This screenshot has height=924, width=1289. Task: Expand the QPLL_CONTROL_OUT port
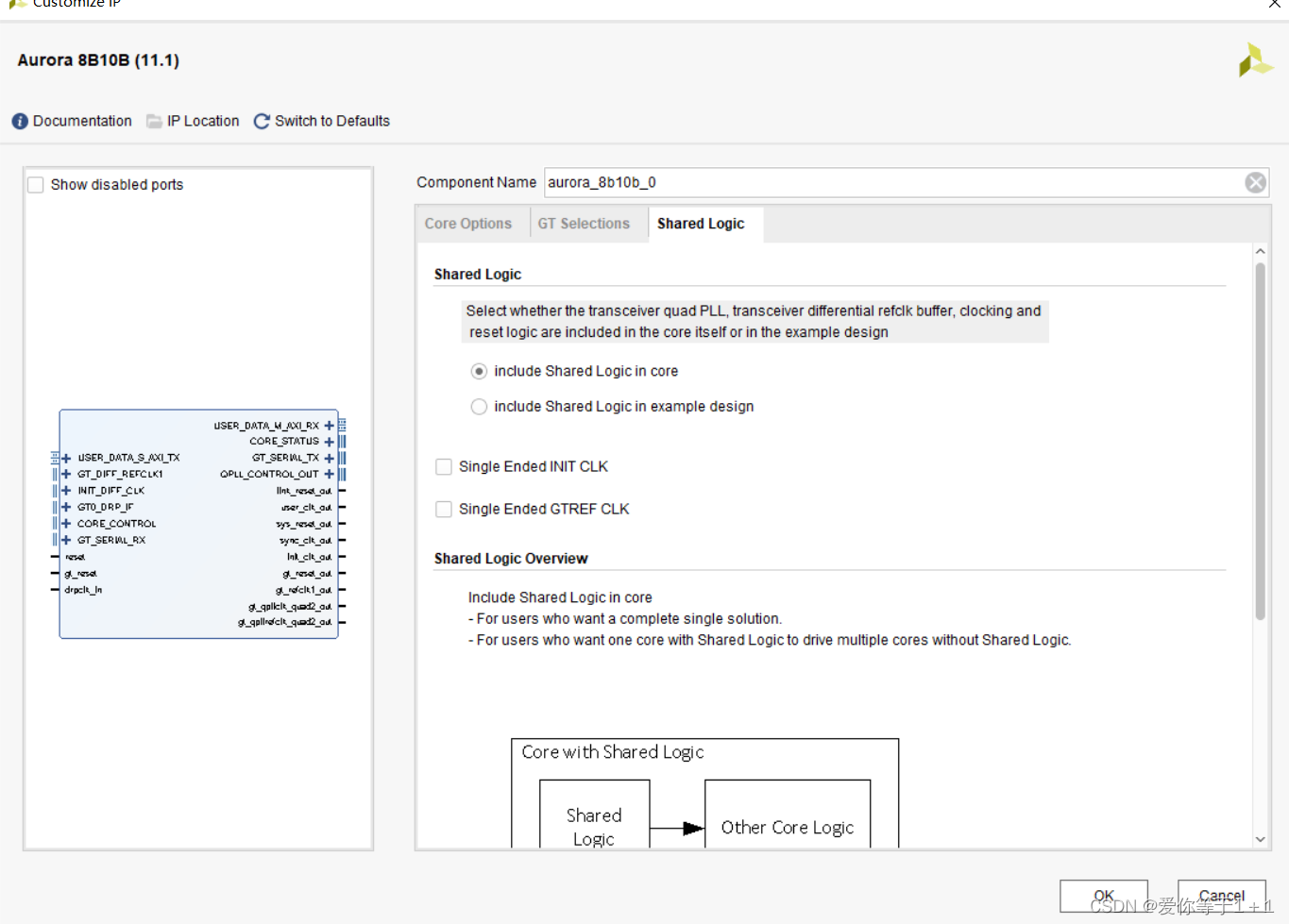pos(329,474)
